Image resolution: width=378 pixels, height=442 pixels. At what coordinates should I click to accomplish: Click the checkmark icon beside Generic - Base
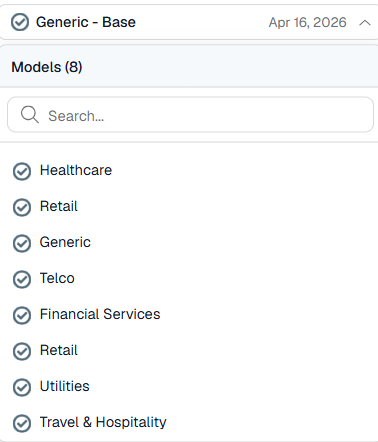pyautogui.click(x=20, y=22)
